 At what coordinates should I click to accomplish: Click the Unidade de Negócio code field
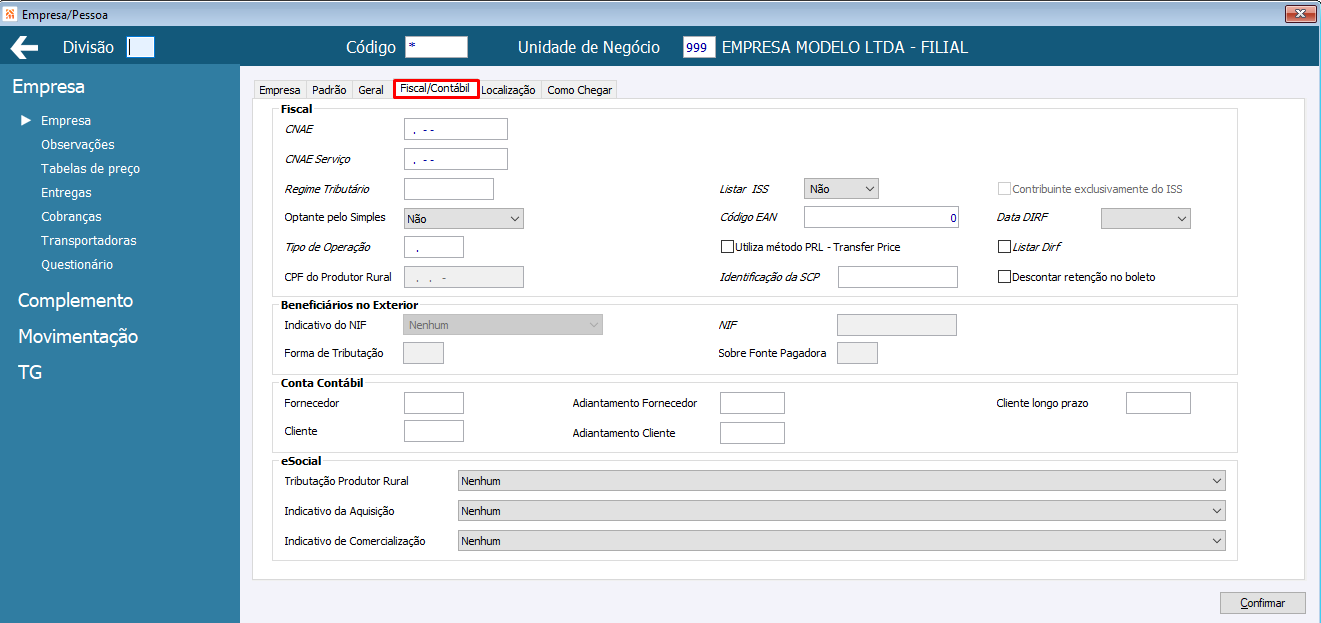pos(699,47)
